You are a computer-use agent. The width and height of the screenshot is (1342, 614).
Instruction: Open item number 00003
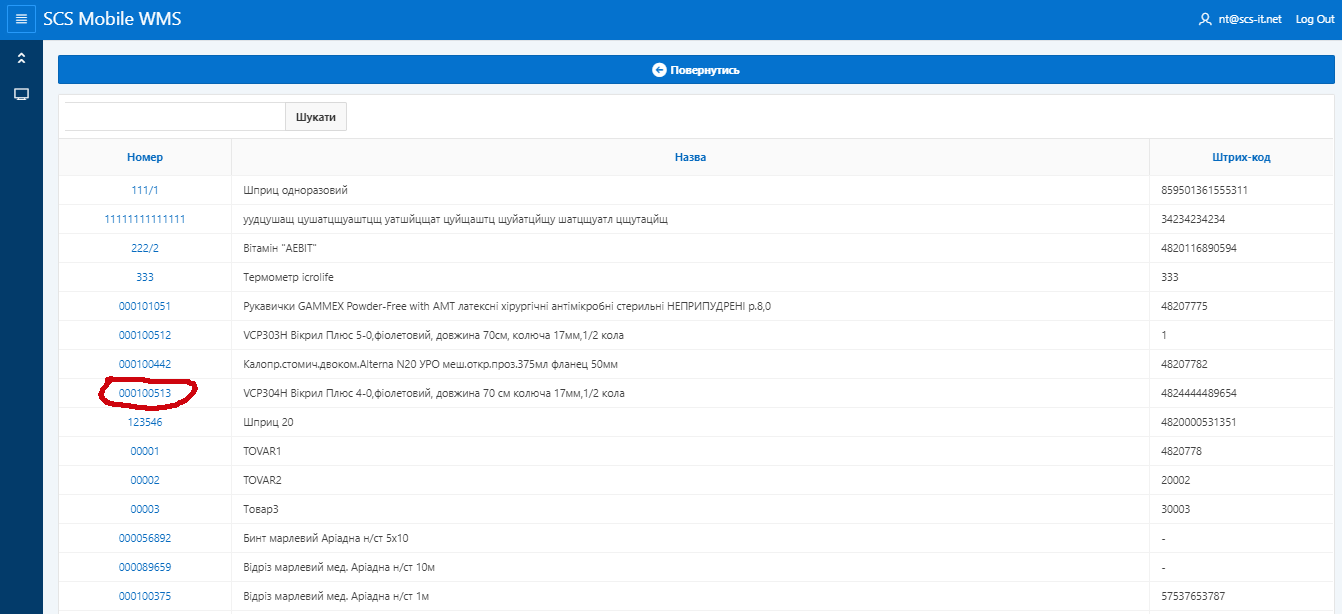(x=145, y=509)
